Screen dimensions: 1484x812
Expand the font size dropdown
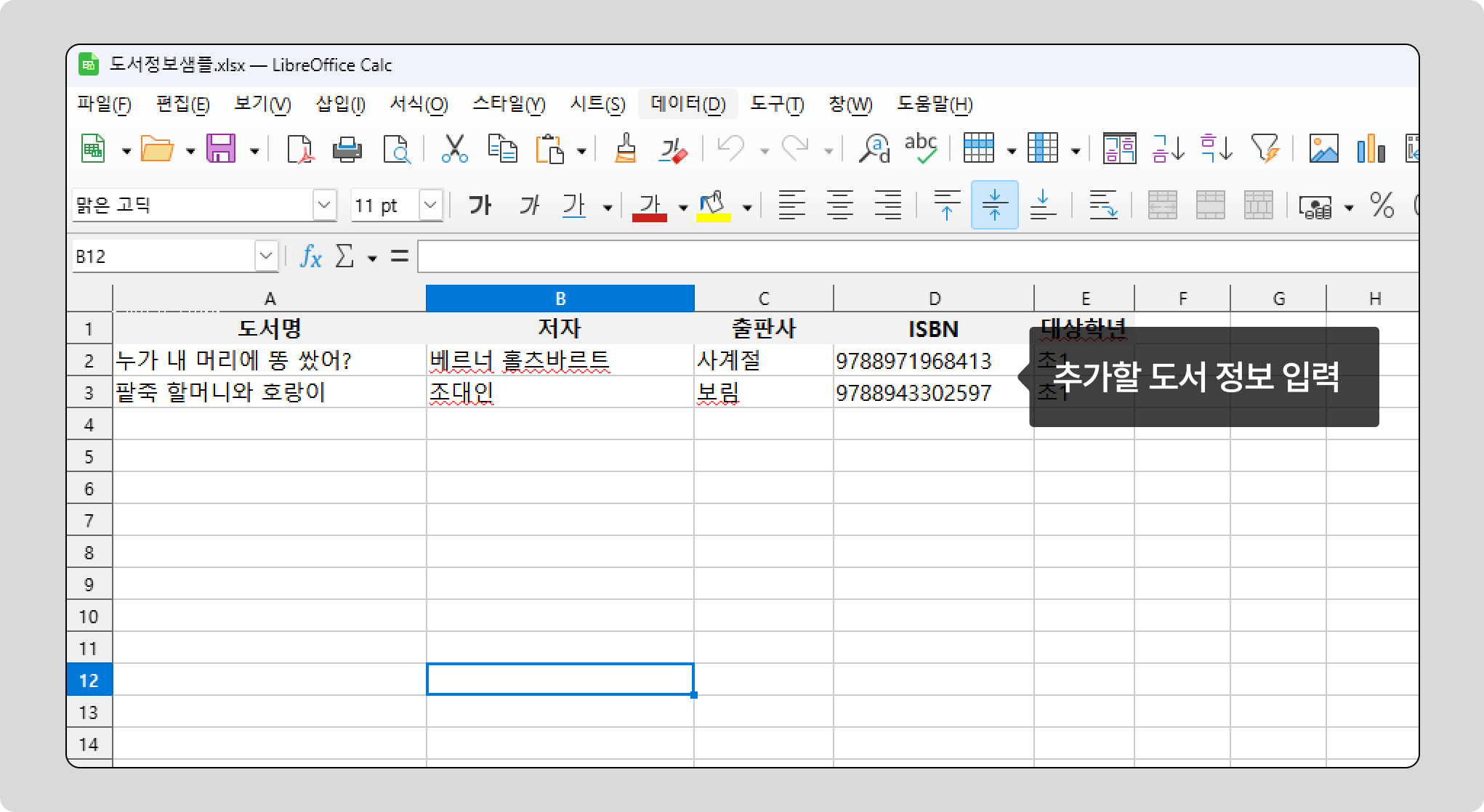[431, 206]
